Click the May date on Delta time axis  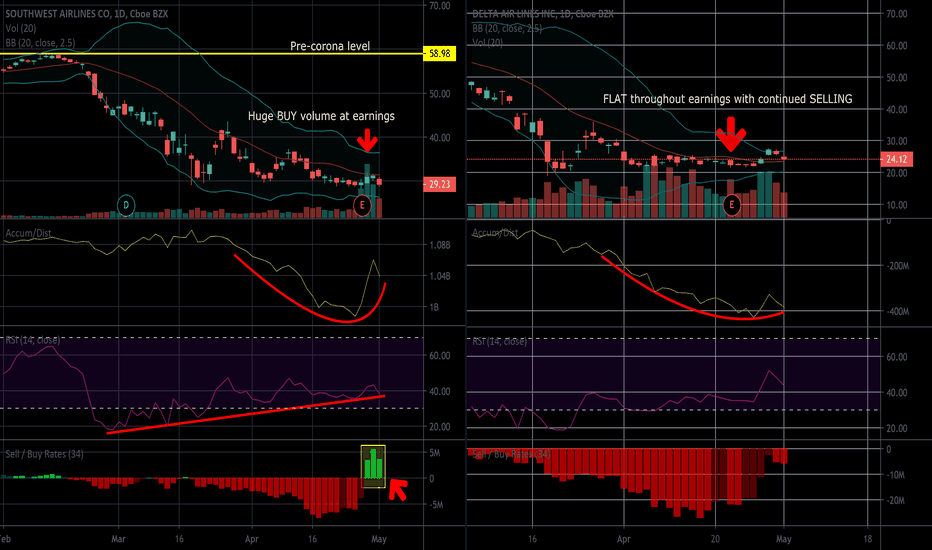tap(783, 539)
